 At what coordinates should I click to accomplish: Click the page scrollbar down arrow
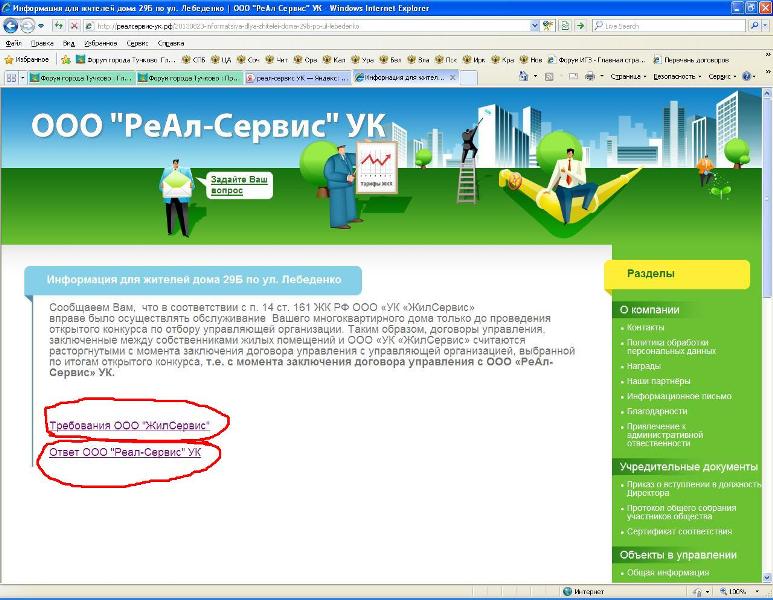(767, 577)
